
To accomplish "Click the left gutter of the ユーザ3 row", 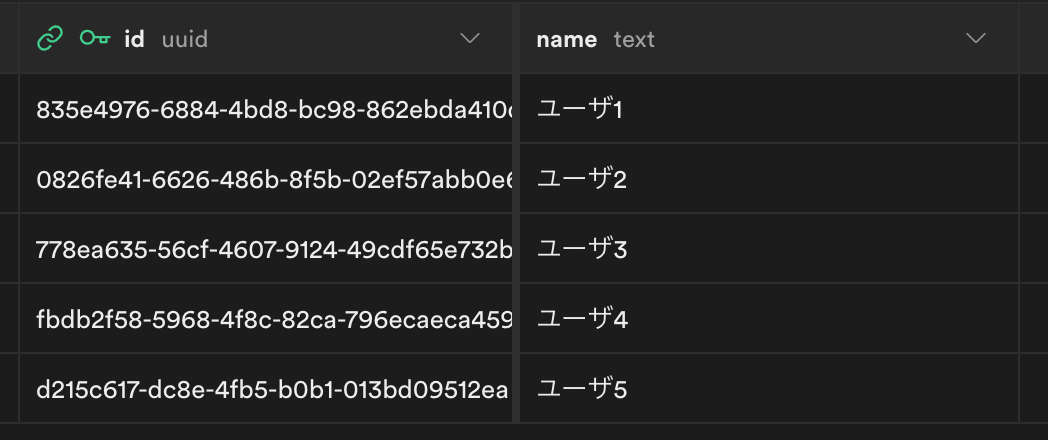I will [x=9, y=249].
